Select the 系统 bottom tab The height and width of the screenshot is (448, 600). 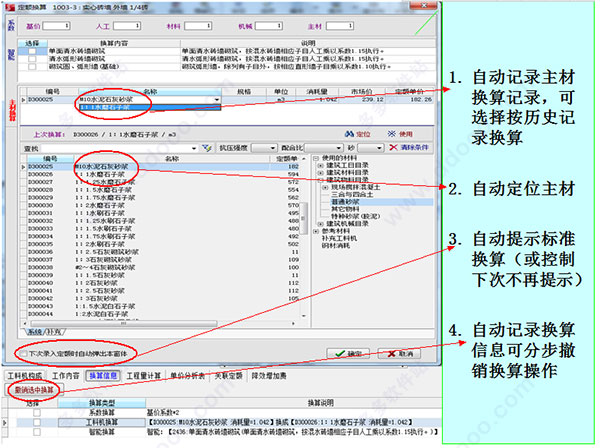pyautogui.click(x=35, y=332)
